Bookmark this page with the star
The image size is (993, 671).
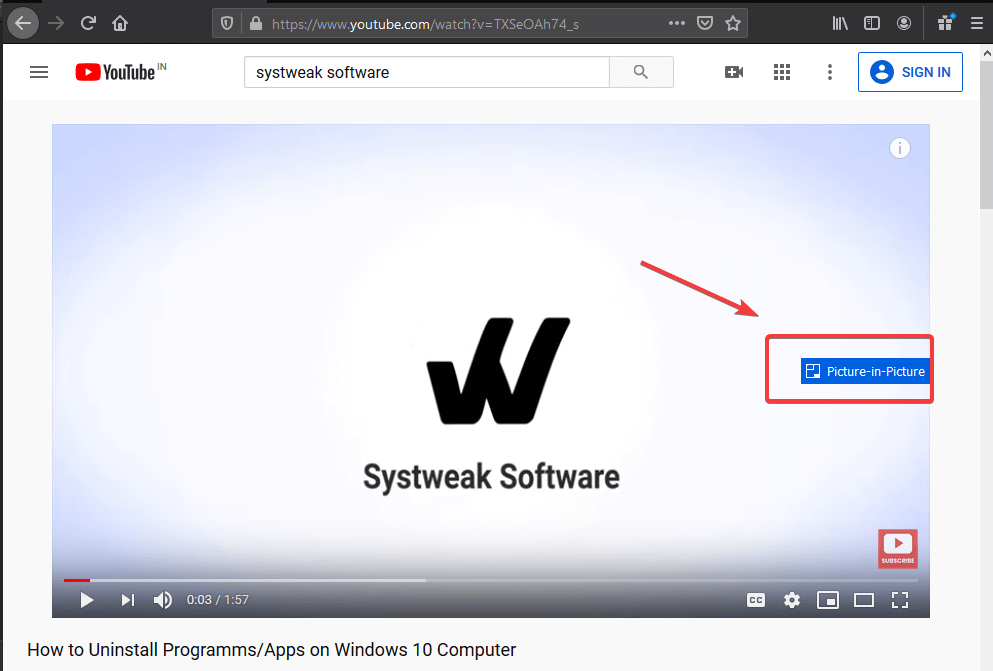pos(733,23)
